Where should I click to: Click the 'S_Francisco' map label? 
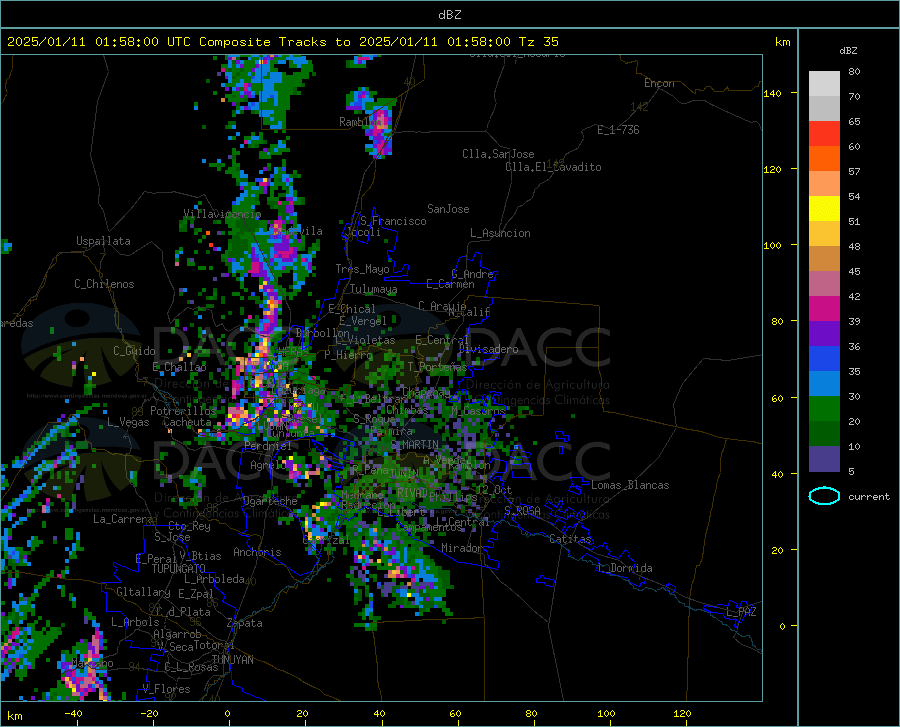tap(393, 221)
